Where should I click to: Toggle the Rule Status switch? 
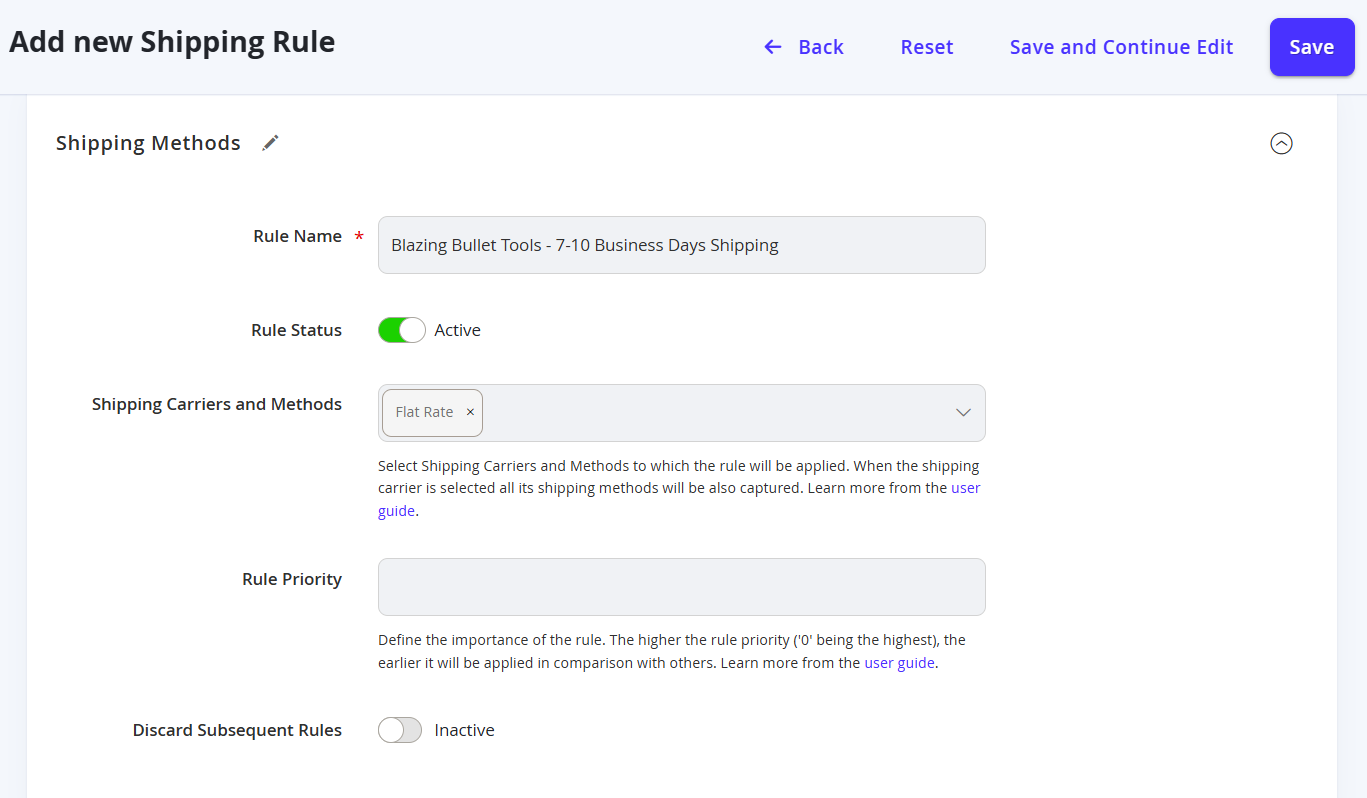tap(402, 330)
